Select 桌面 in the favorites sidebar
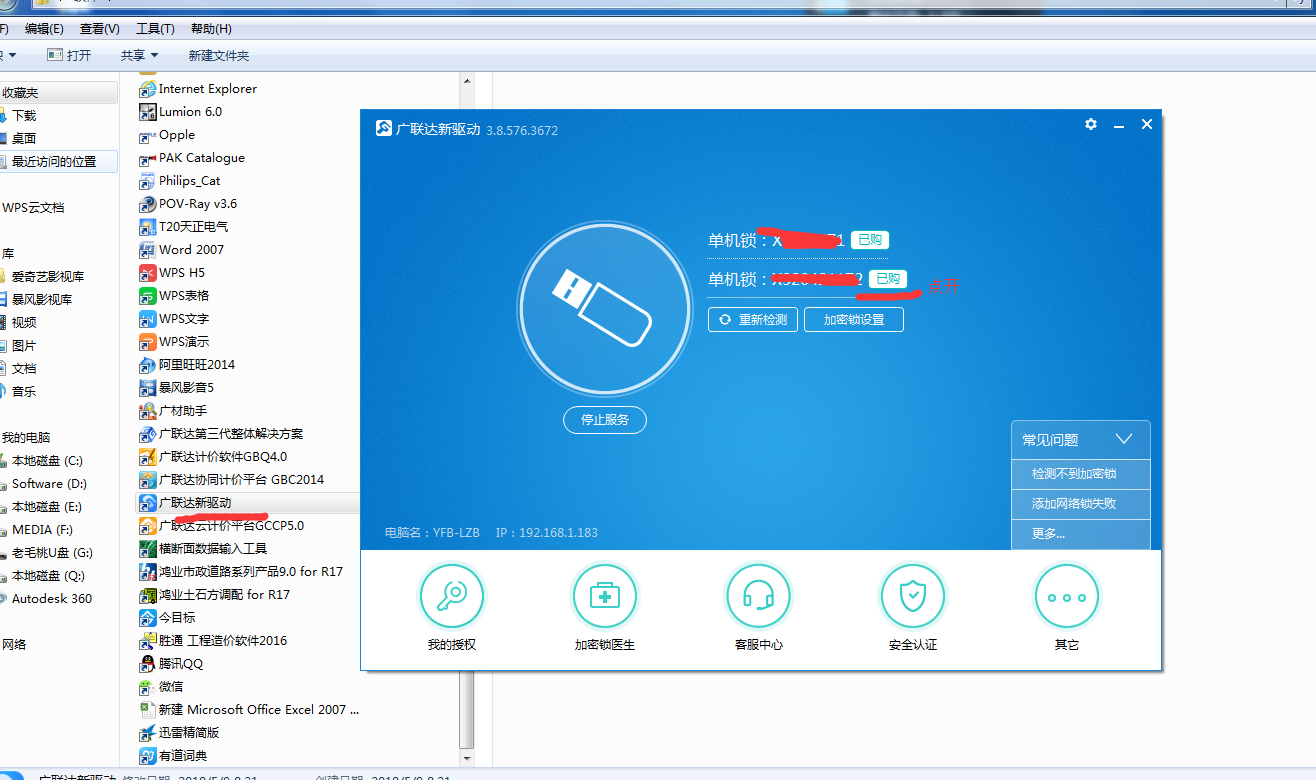Image resolution: width=1316 pixels, height=780 pixels. pos(24,139)
